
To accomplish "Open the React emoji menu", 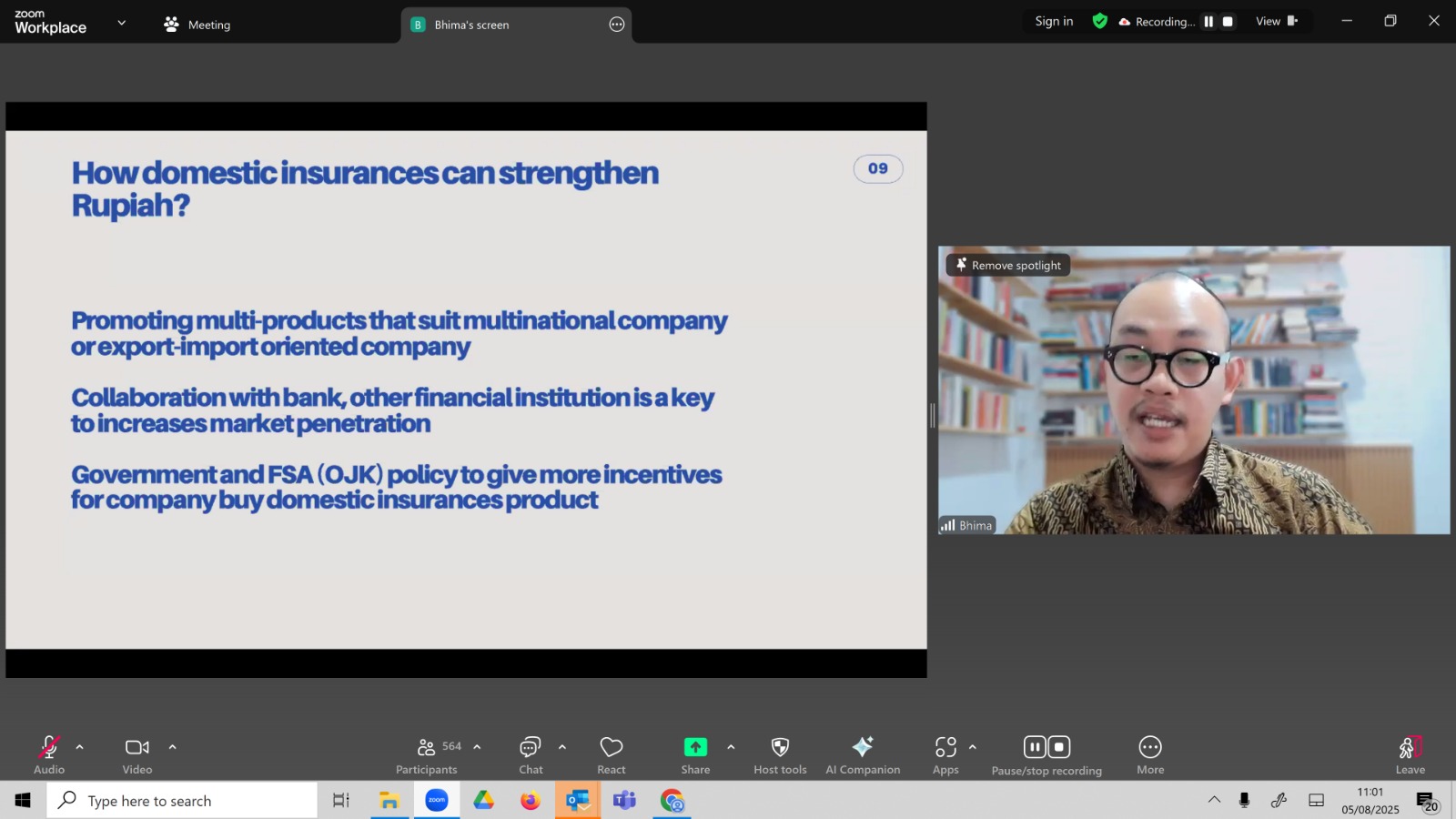I will (612, 754).
